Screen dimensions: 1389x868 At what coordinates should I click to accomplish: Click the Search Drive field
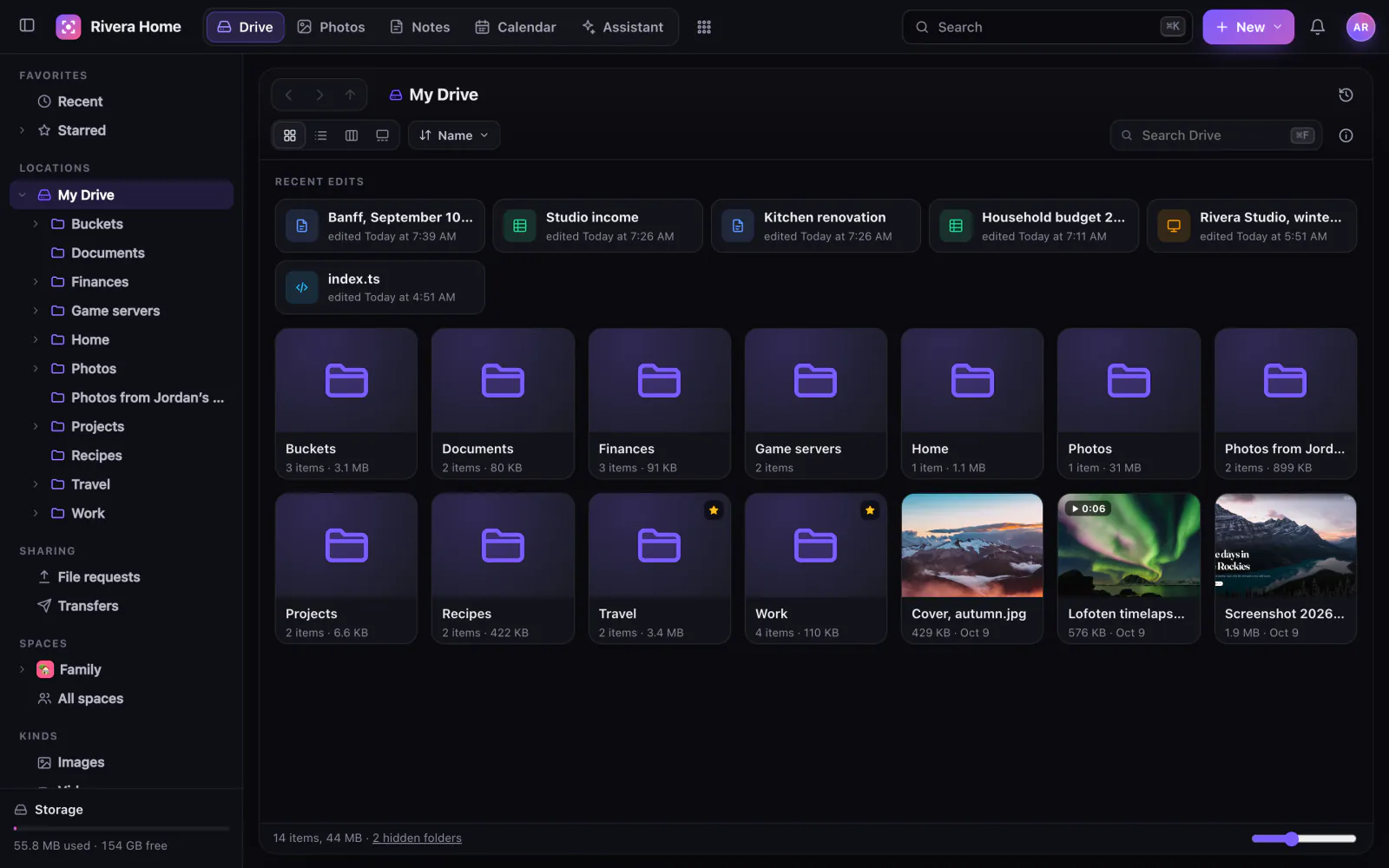coord(1216,135)
